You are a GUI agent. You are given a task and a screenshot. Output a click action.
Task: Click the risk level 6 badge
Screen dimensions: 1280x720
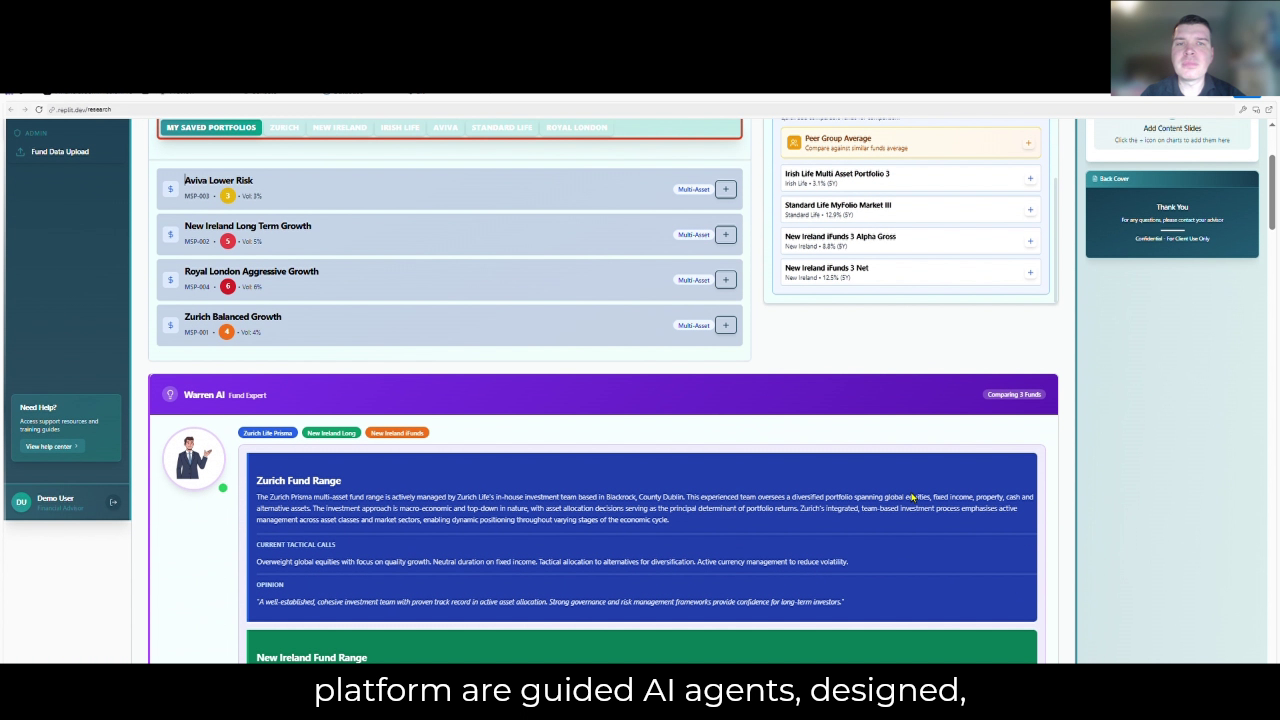click(228, 286)
